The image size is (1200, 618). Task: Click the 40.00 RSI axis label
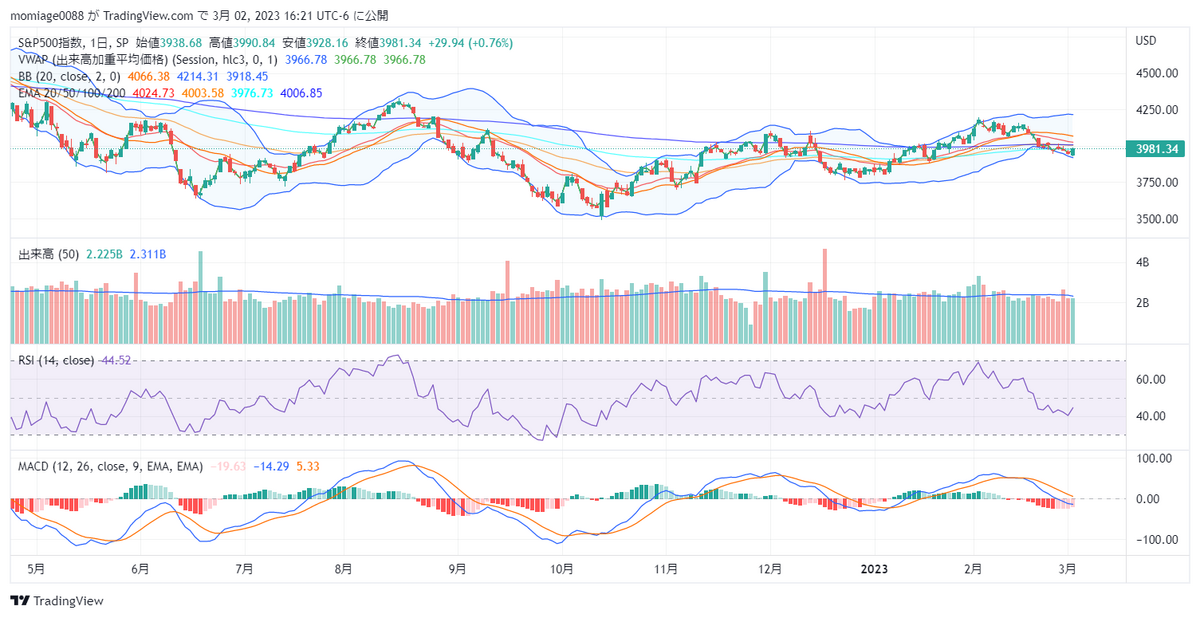[1150, 417]
